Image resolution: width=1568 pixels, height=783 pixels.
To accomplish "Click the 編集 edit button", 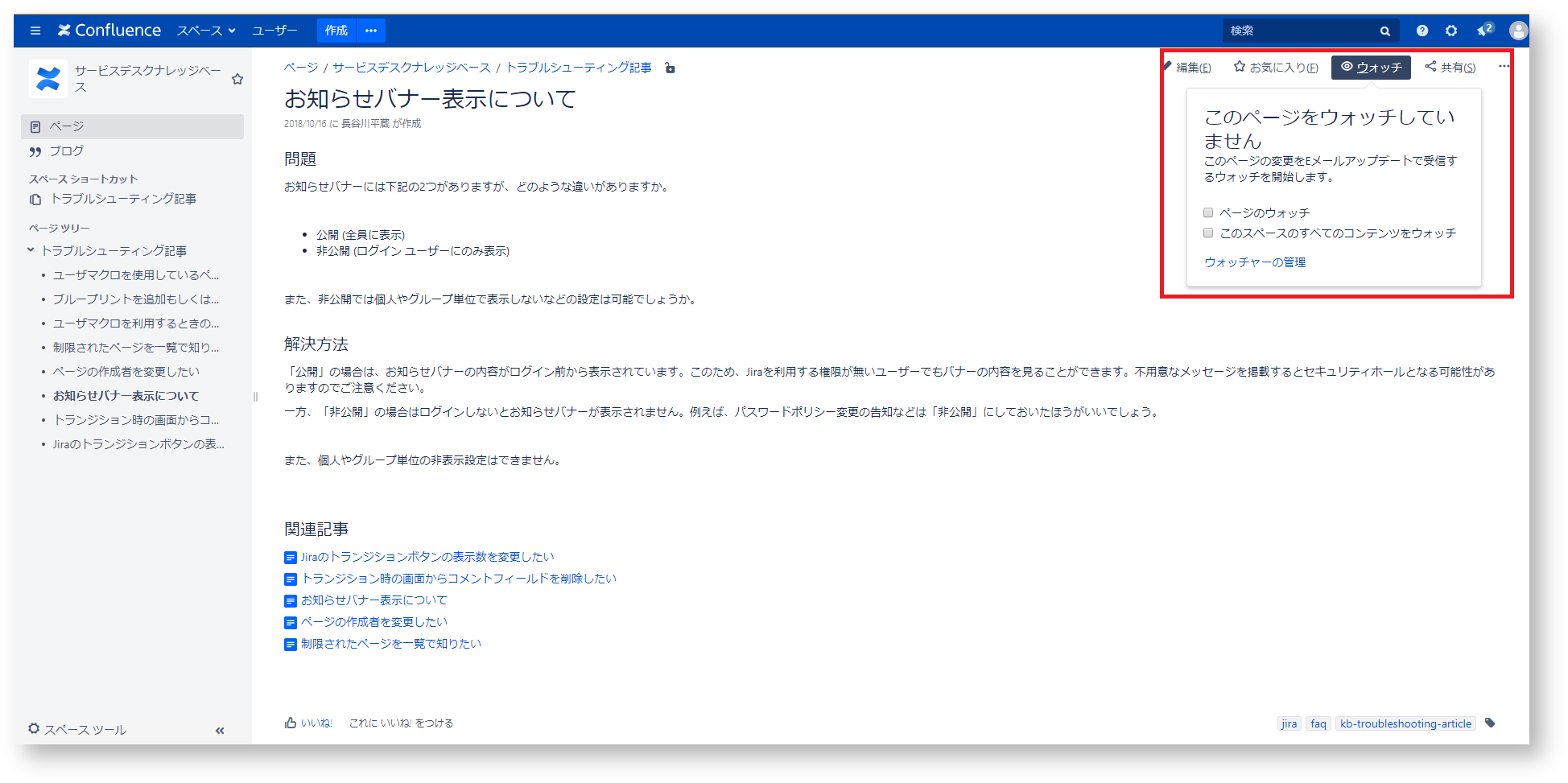I will 1188,68.
